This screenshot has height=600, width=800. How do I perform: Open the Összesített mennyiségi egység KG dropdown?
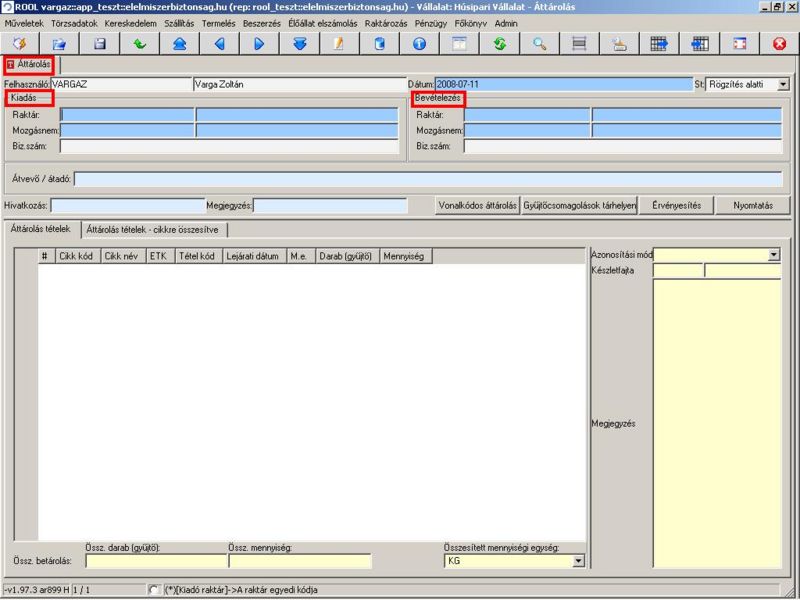click(577, 562)
